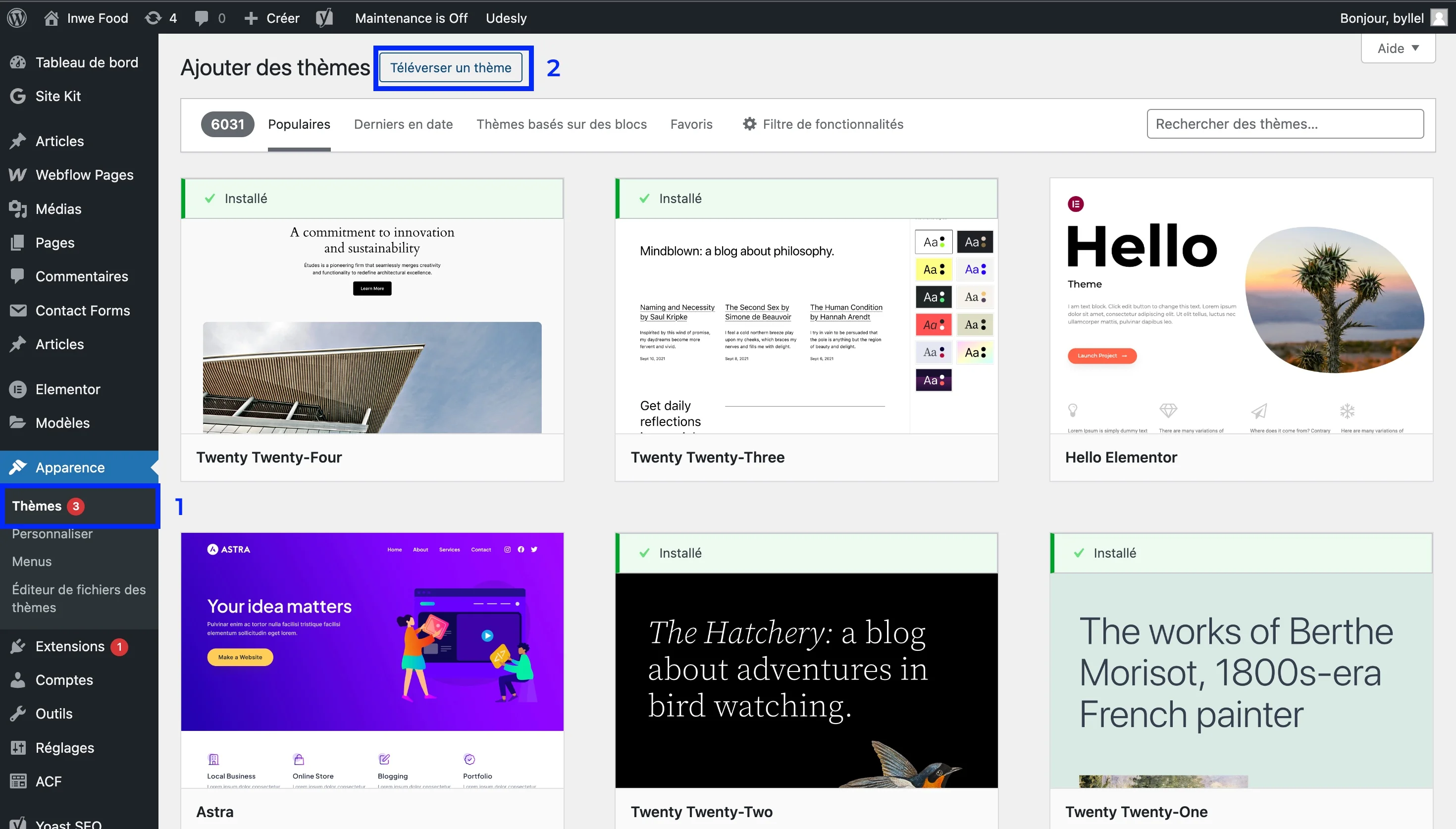The height and width of the screenshot is (829, 1456).
Task: Click the Pages sidebar icon
Action: pos(18,243)
